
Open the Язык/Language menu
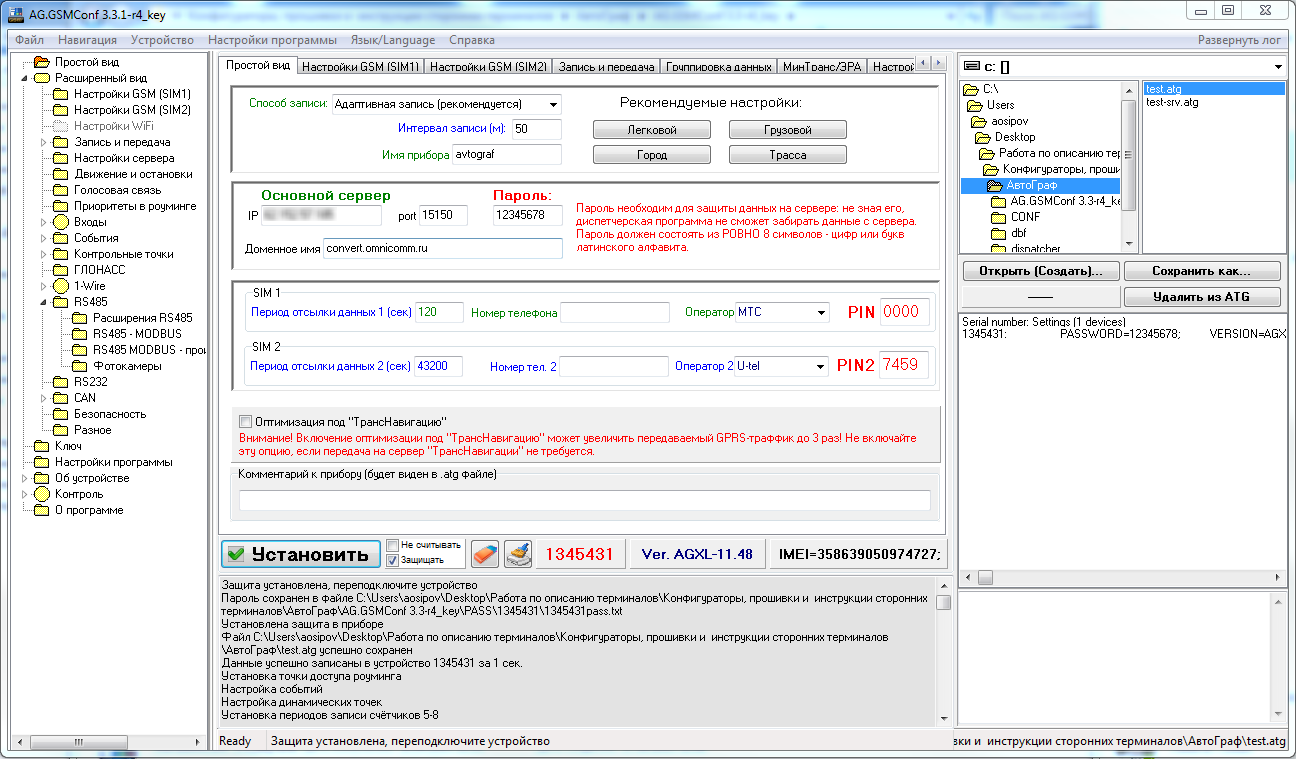[392, 40]
